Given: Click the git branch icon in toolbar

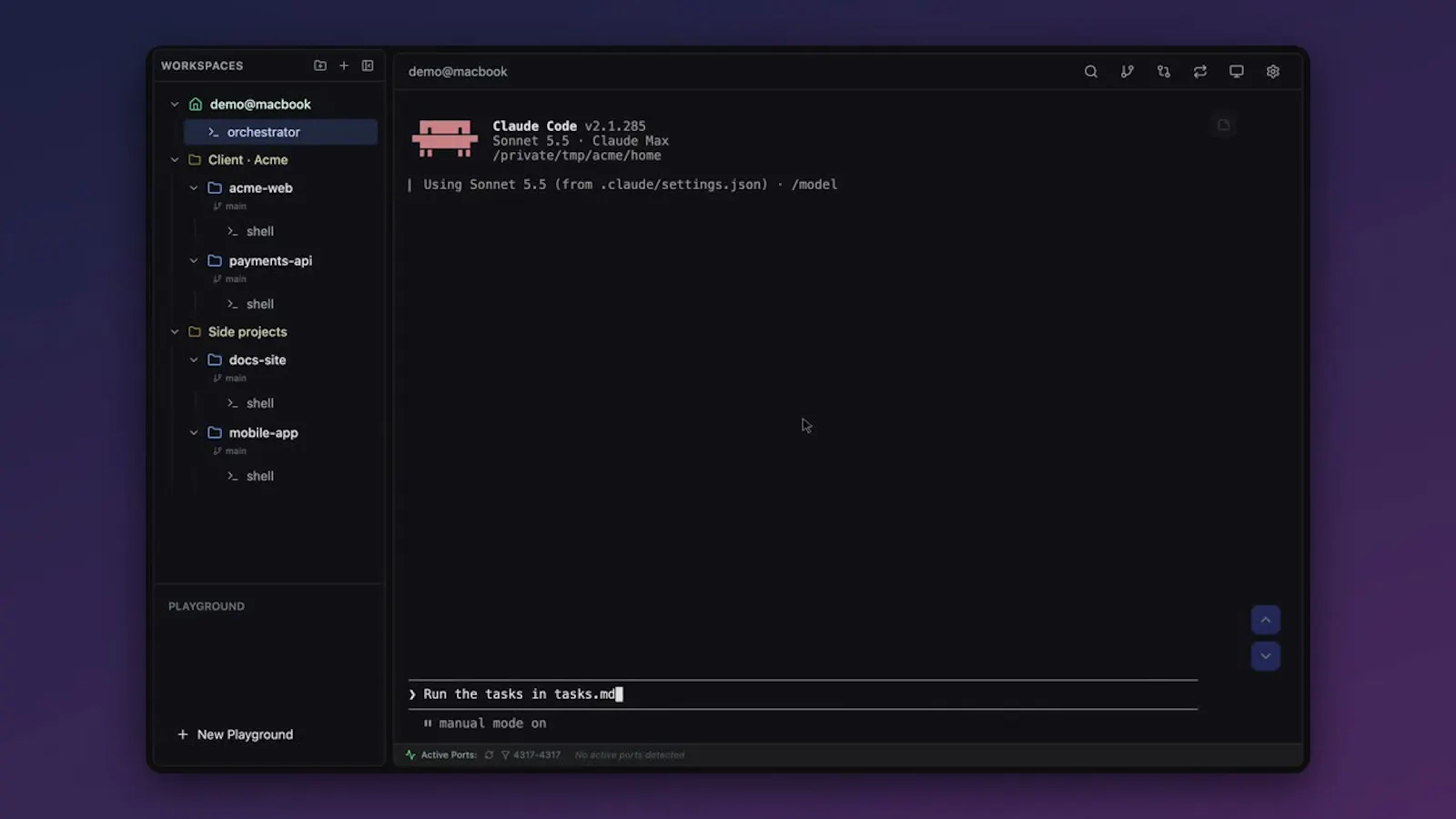Looking at the screenshot, I should [1127, 71].
